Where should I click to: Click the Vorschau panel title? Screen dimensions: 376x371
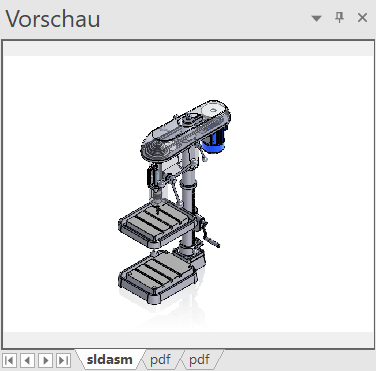tap(53, 19)
